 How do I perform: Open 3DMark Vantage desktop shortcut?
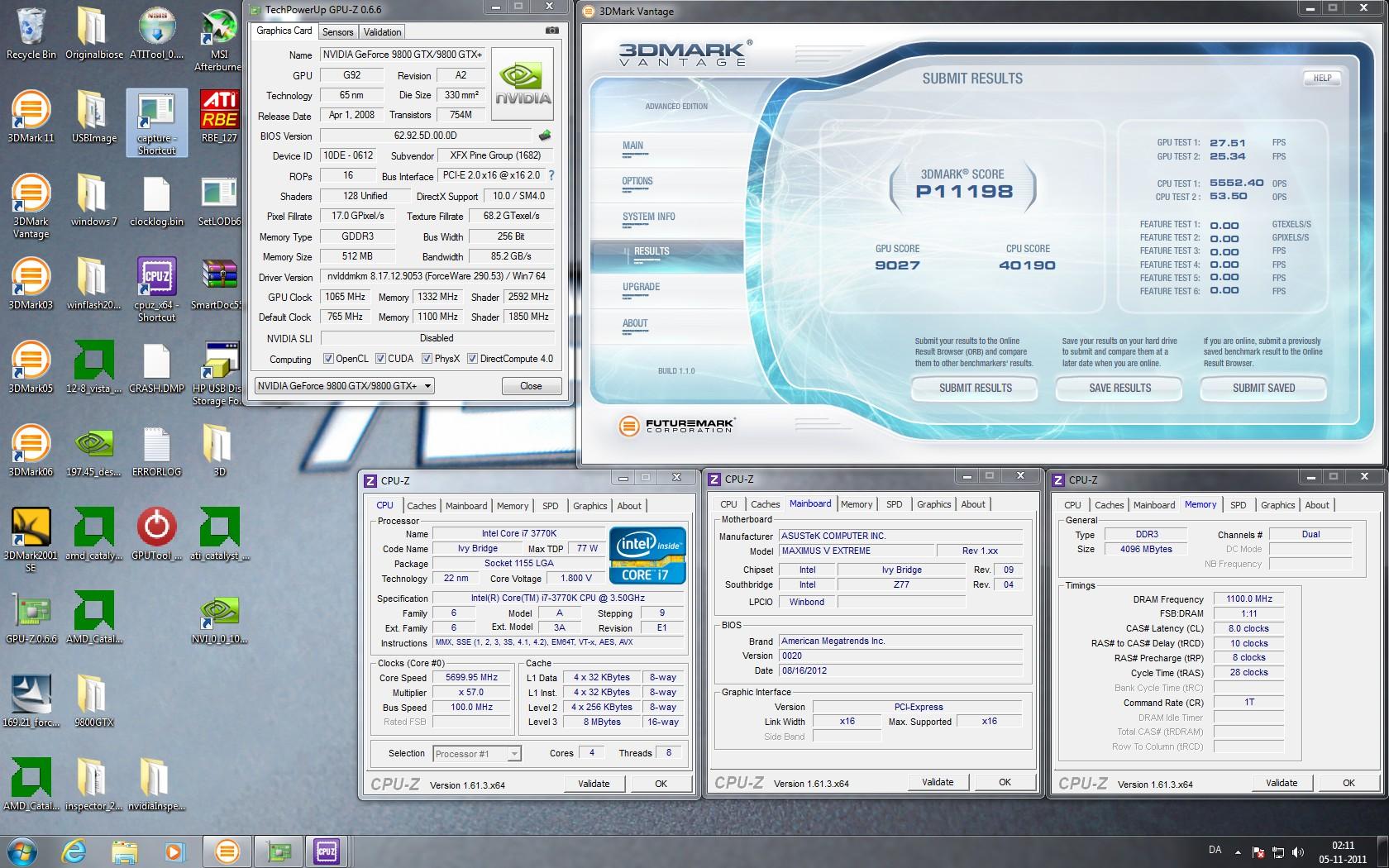pos(31,206)
